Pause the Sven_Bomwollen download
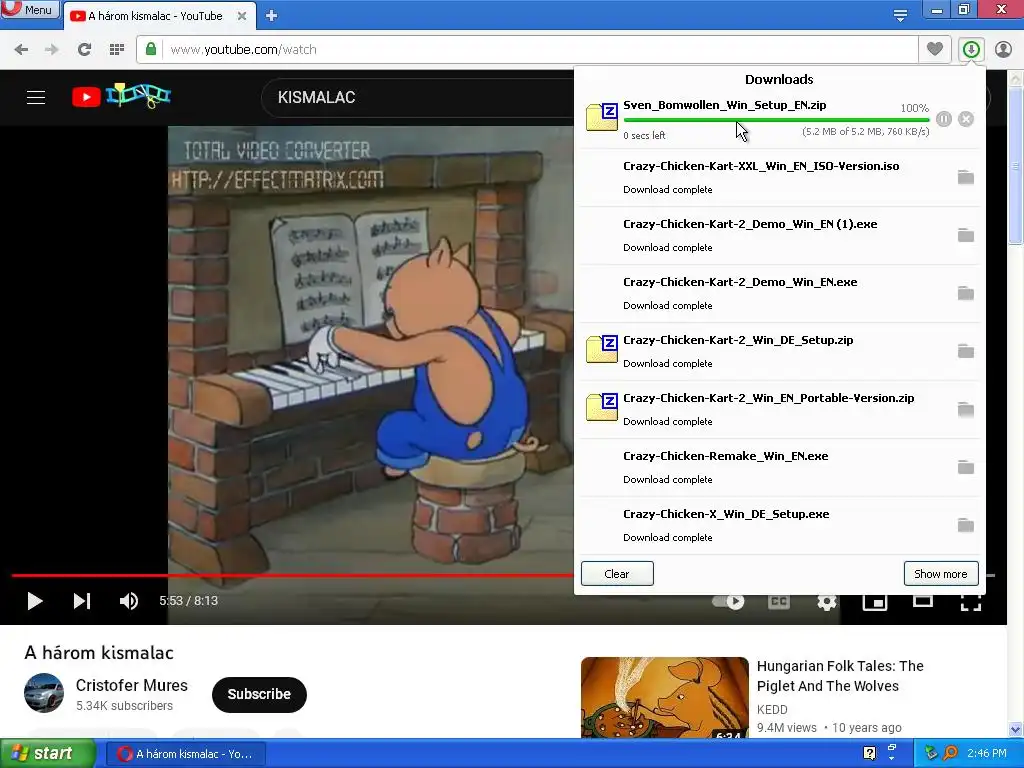The height and width of the screenshot is (768, 1024). pyautogui.click(x=944, y=119)
